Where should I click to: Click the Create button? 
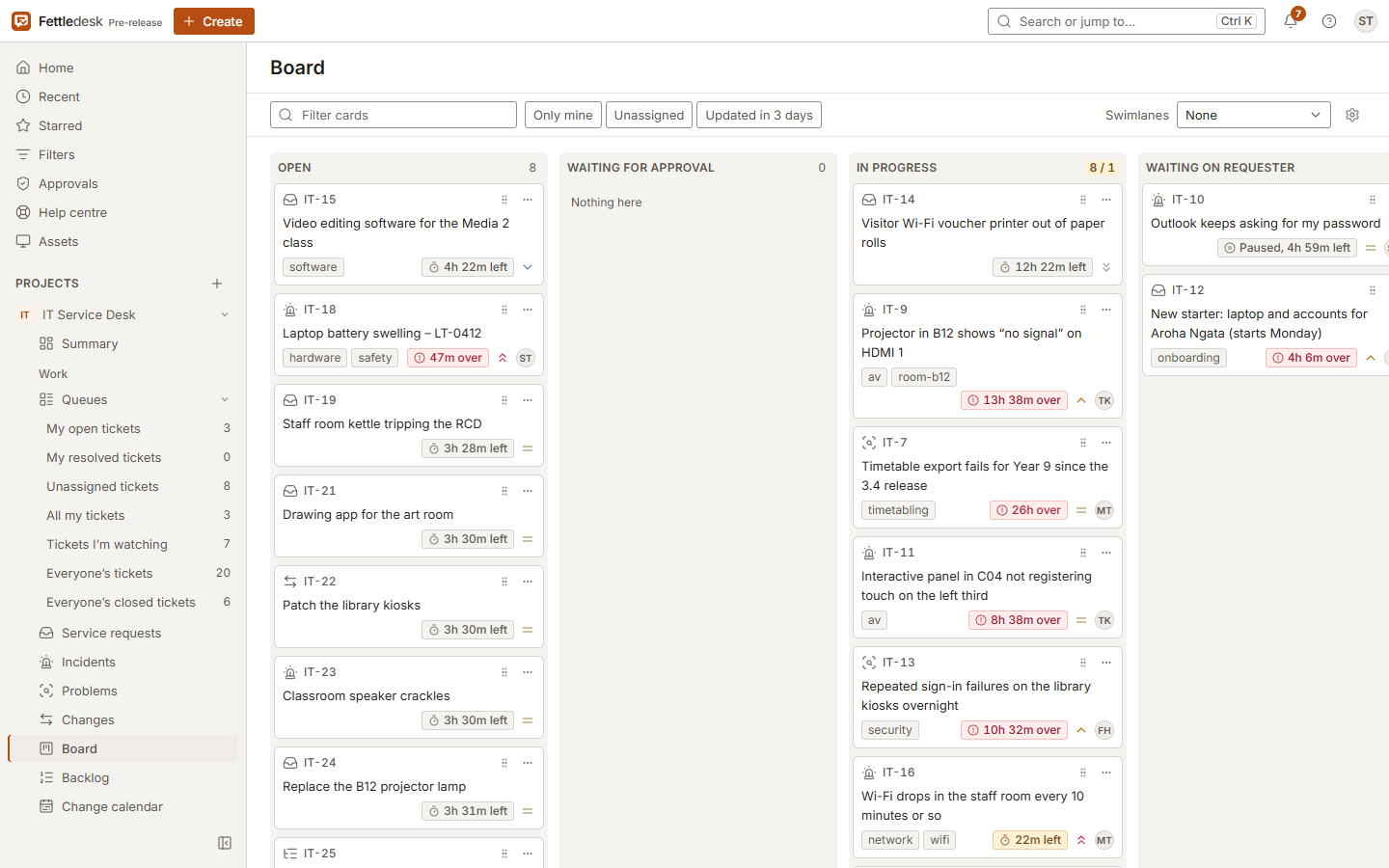click(x=214, y=21)
